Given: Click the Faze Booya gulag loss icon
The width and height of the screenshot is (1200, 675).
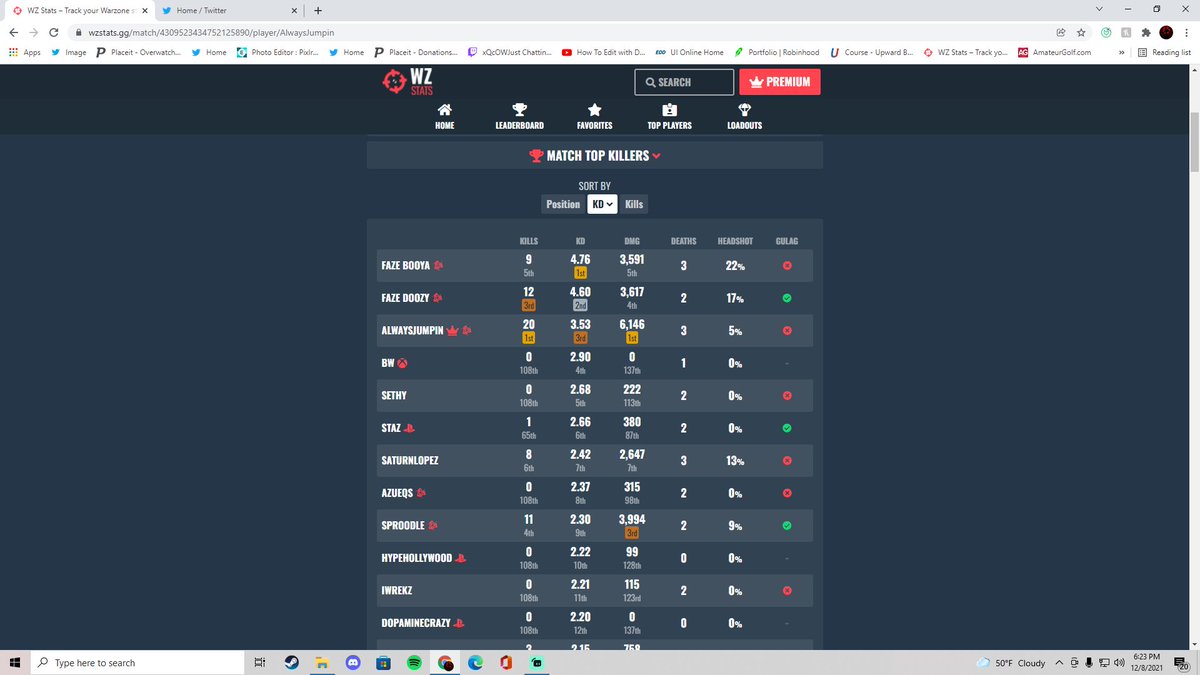Looking at the screenshot, I should point(787,266).
